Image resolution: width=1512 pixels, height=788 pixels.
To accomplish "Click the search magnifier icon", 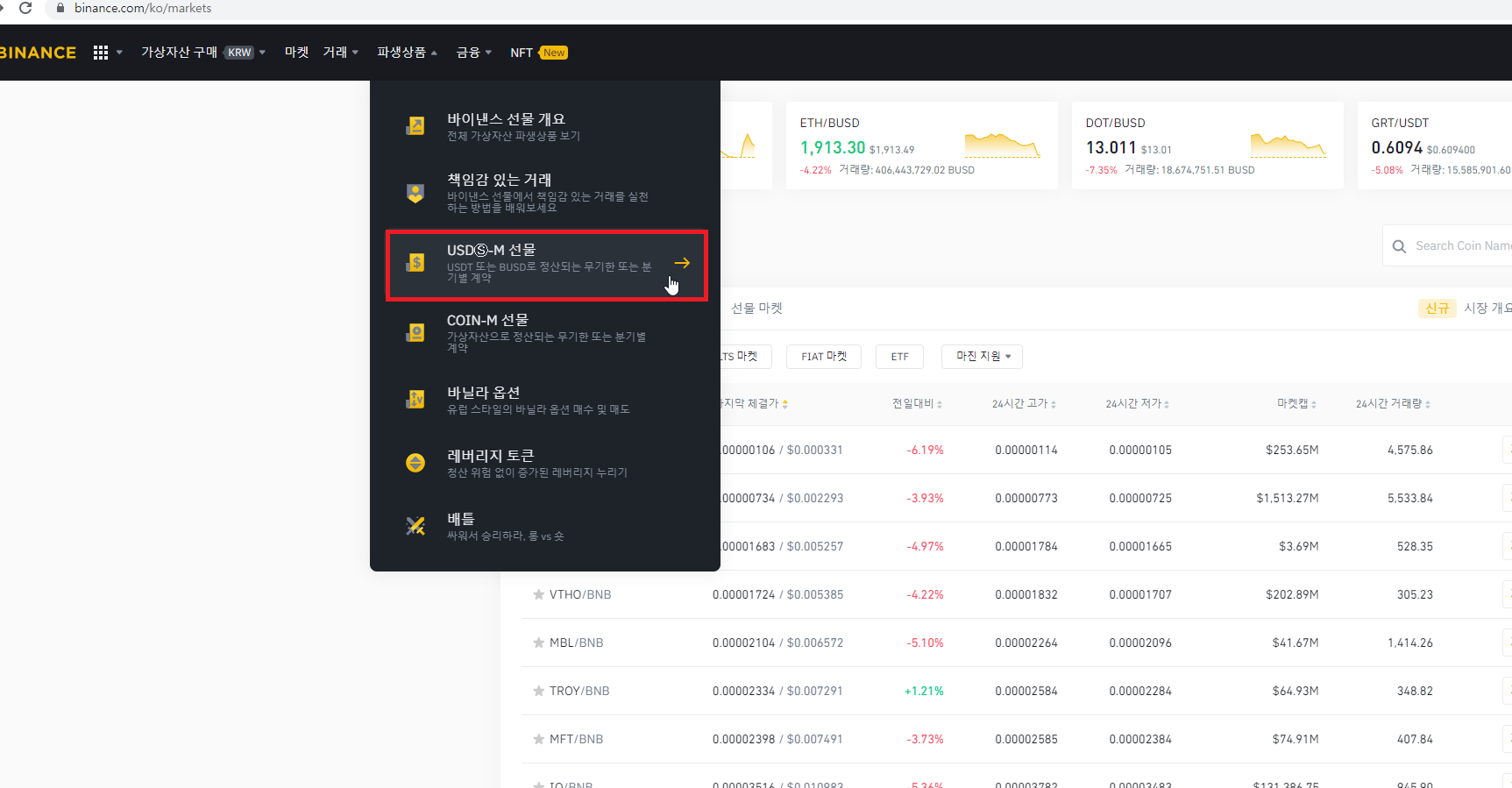I will (1399, 246).
